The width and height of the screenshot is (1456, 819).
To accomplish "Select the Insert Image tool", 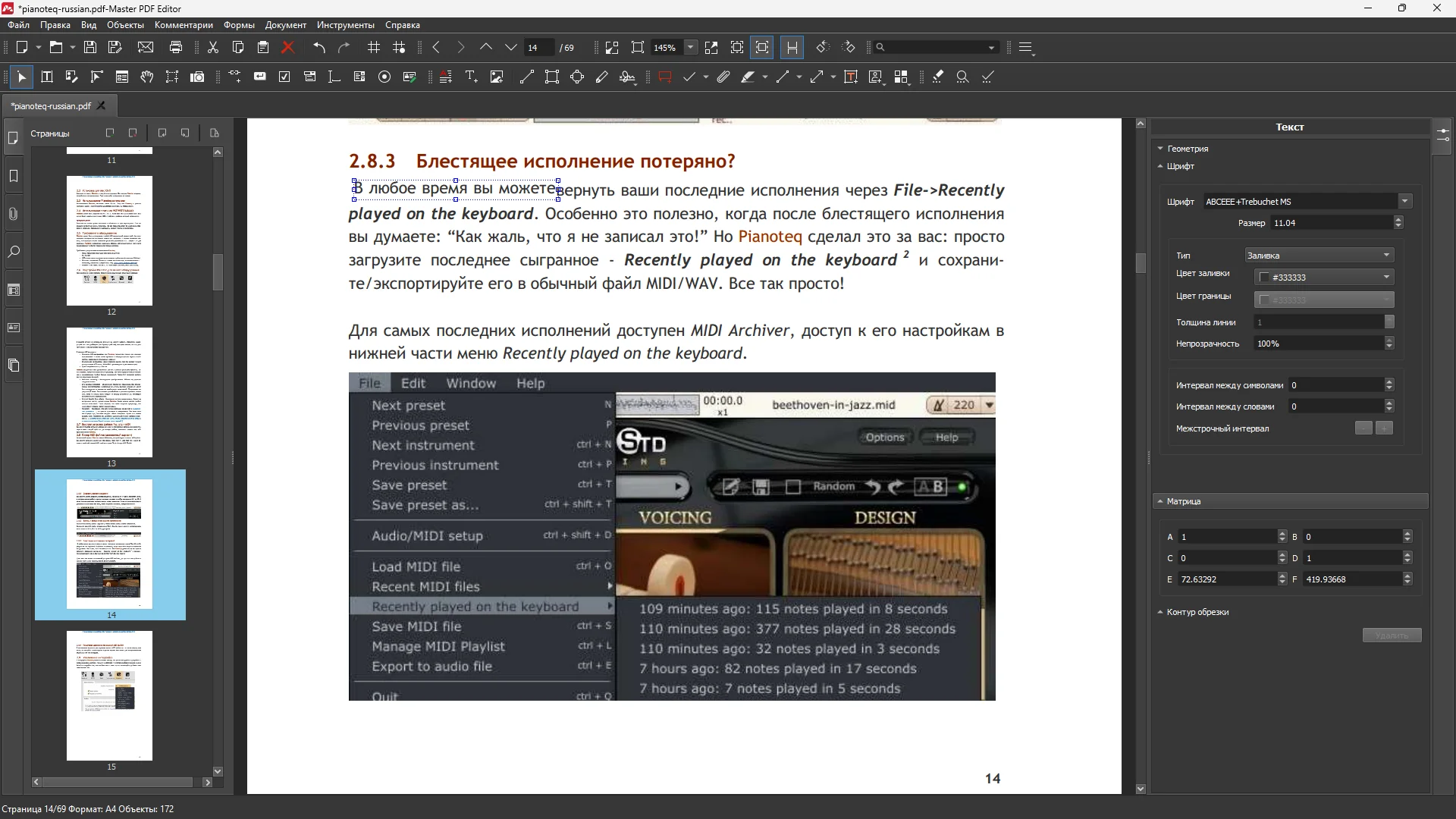I will (497, 77).
